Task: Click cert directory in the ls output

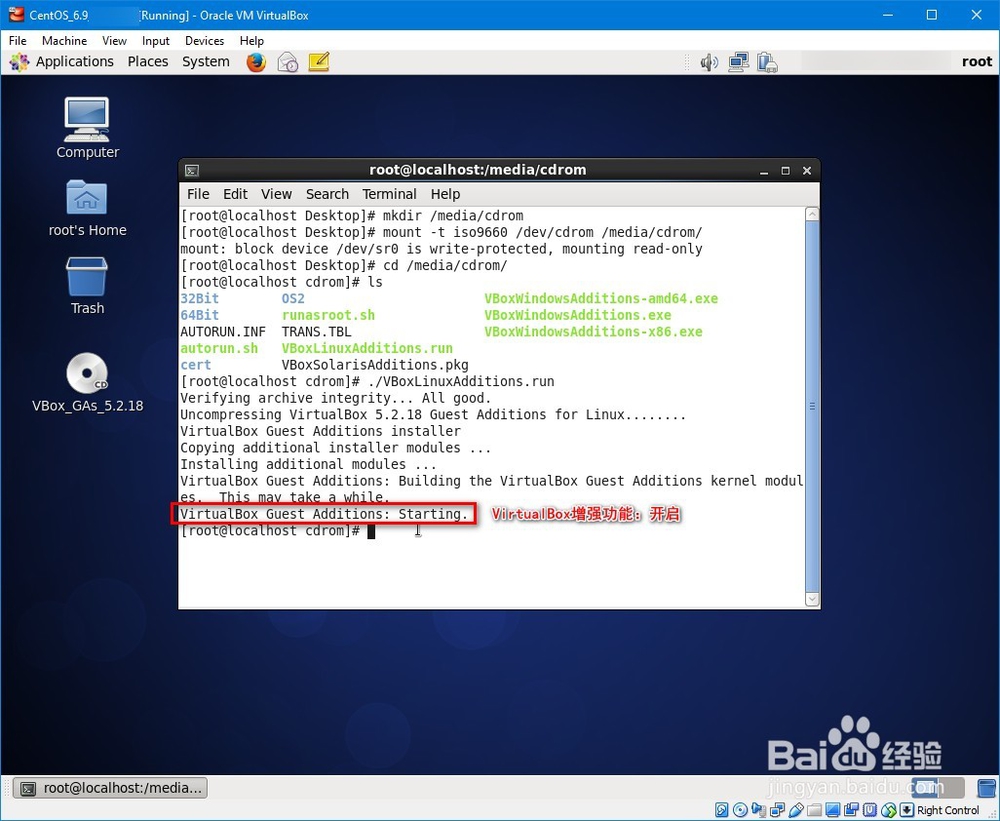Action: click(x=196, y=365)
